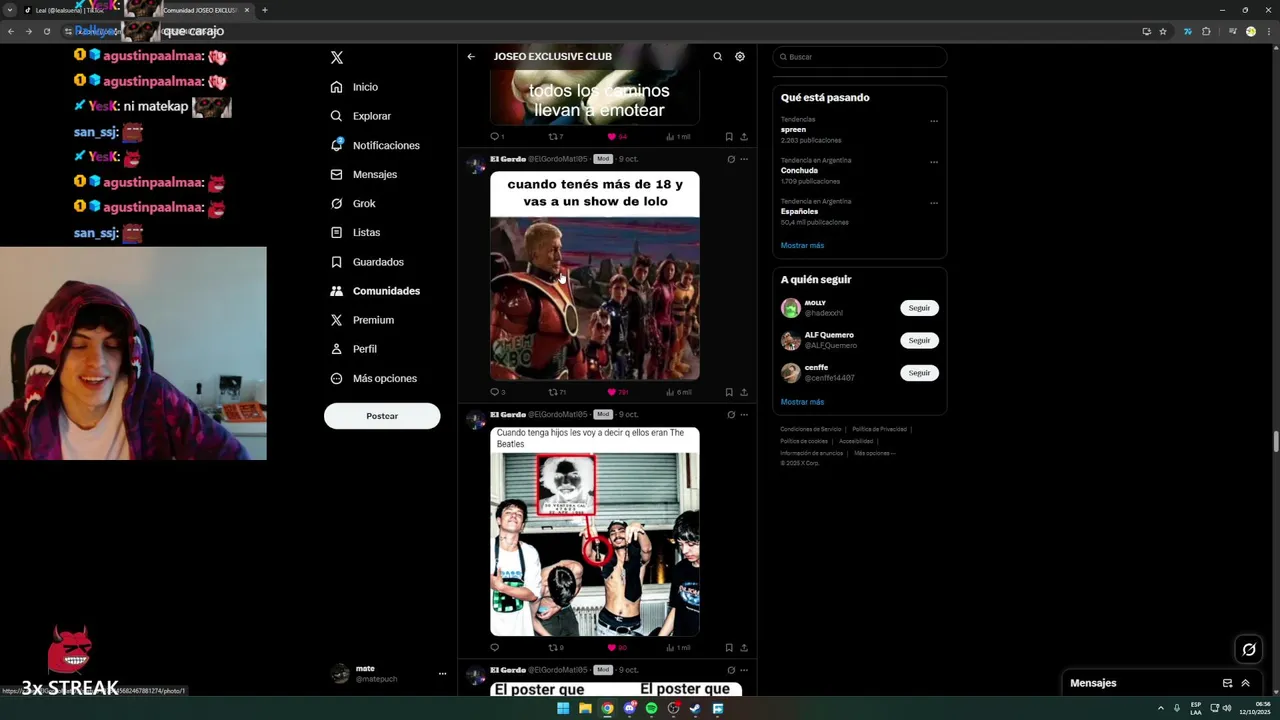
Task: Open options menu for Conchuda trend
Action: click(934, 162)
